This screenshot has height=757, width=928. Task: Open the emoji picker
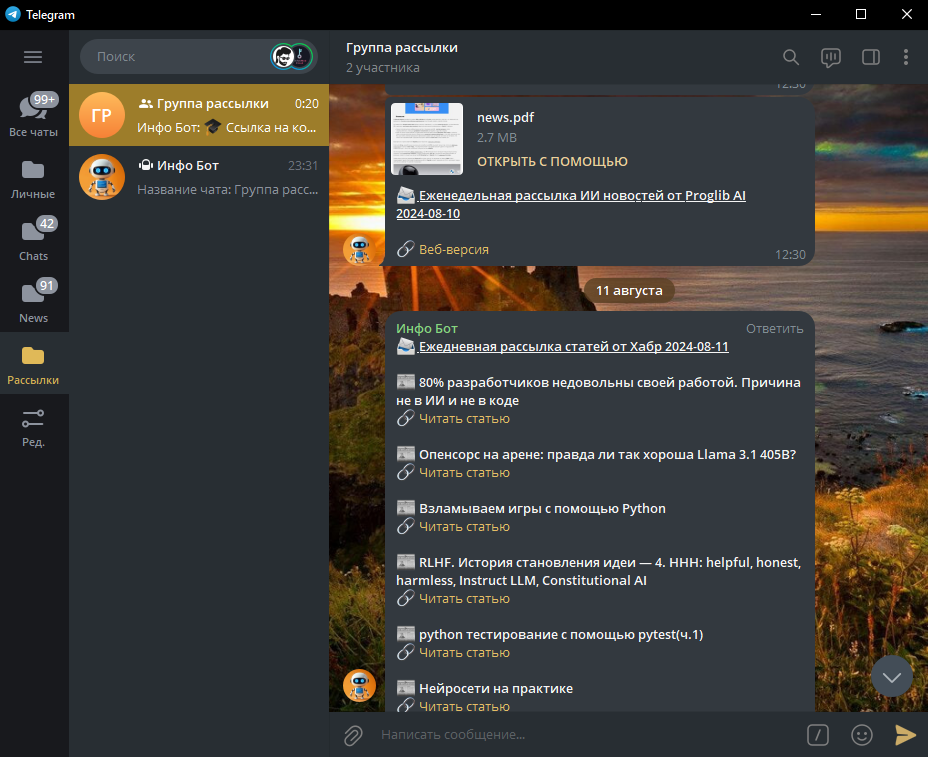(862, 735)
